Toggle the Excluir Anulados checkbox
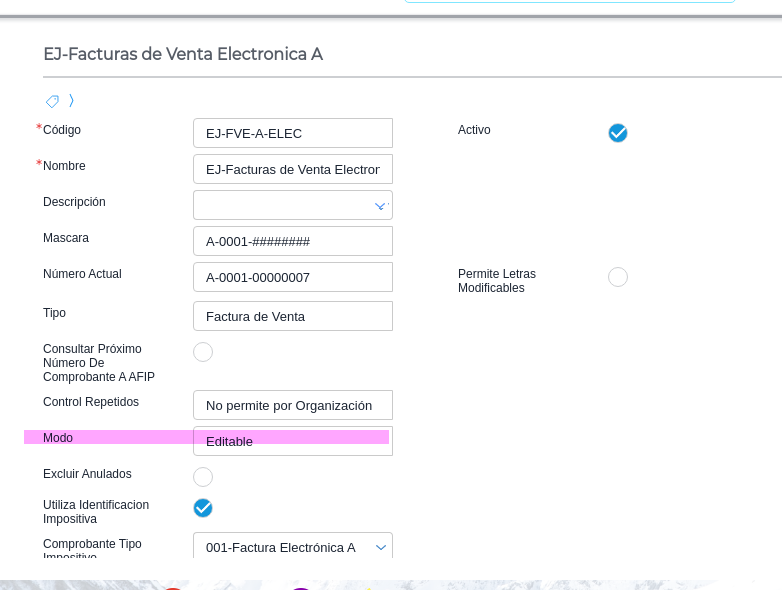 [203, 477]
